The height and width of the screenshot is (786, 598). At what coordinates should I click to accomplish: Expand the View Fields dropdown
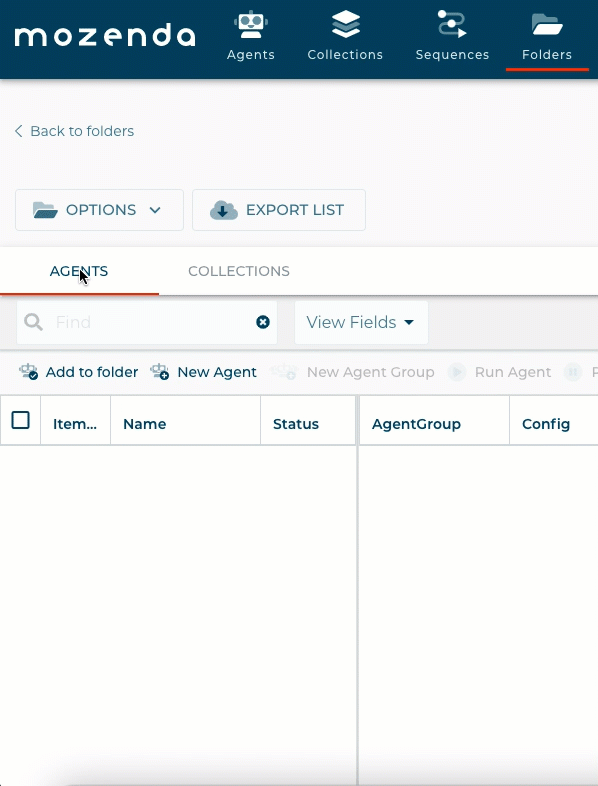[x=361, y=322]
